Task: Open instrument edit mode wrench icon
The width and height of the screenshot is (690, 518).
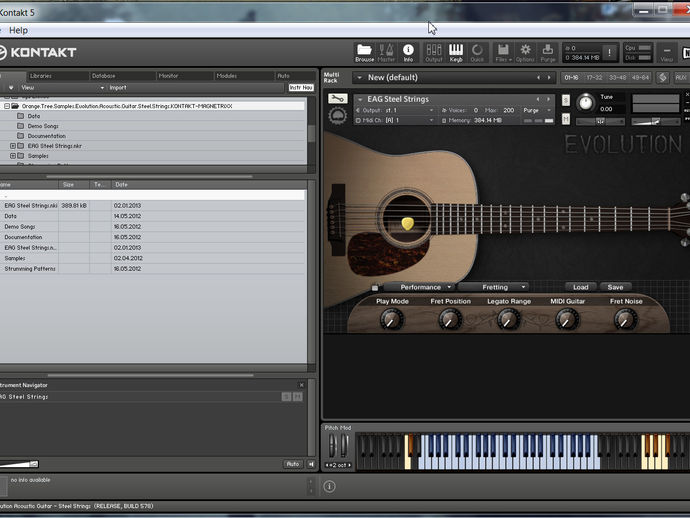Action: (338, 99)
